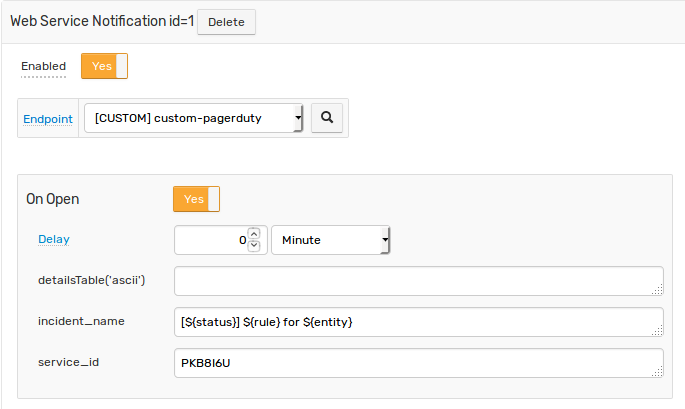Click the service_id field resize handle

(x=657, y=371)
